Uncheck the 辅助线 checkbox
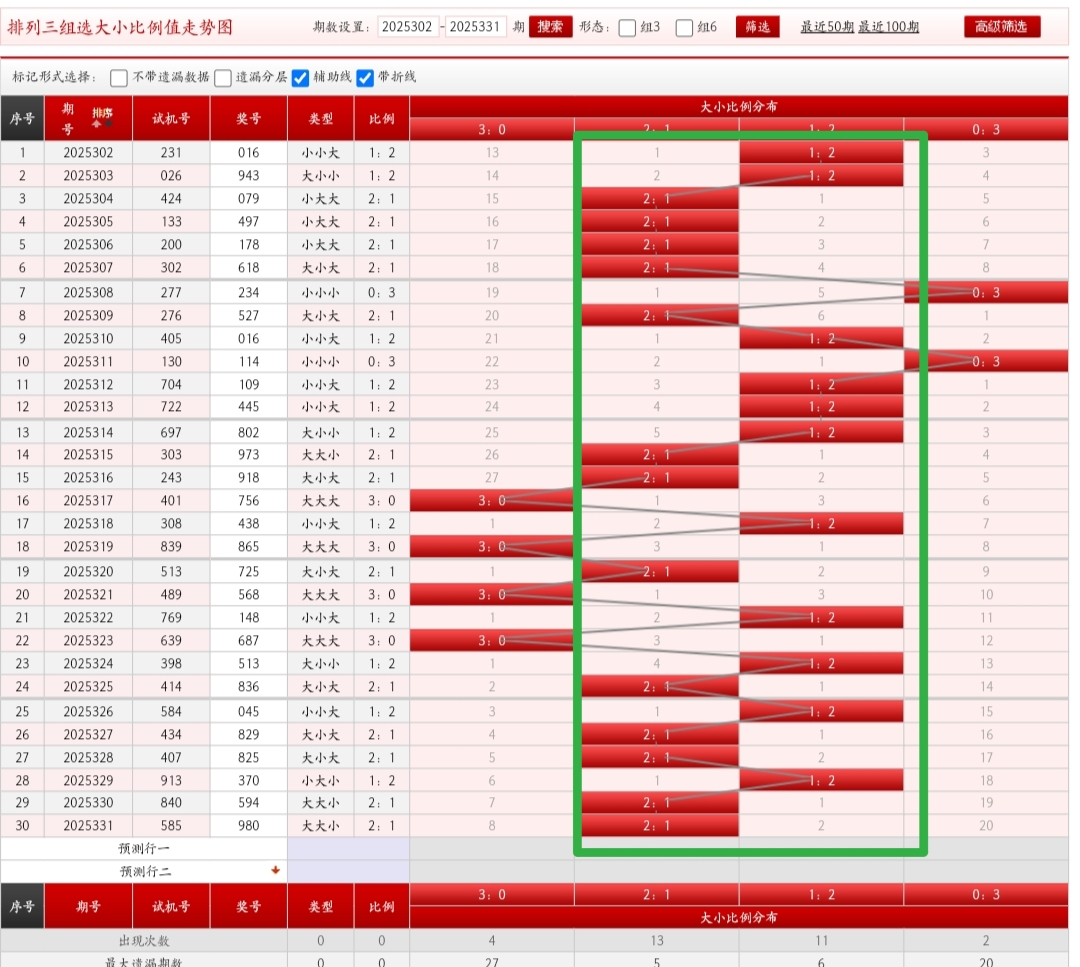The width and height of the screenshot is (1080, 967). click(300, 78)
